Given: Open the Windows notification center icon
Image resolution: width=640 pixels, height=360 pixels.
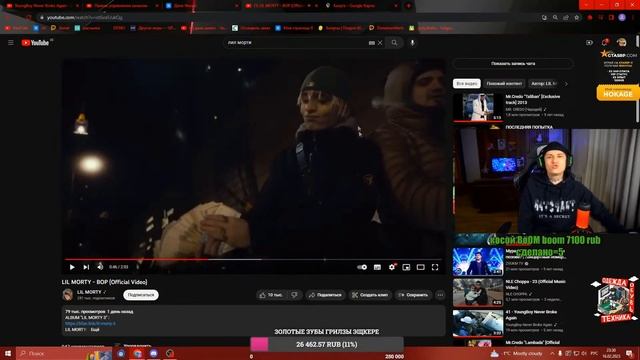Looking at the screenshot, I should pyautogui.click(x=629, y=353).
